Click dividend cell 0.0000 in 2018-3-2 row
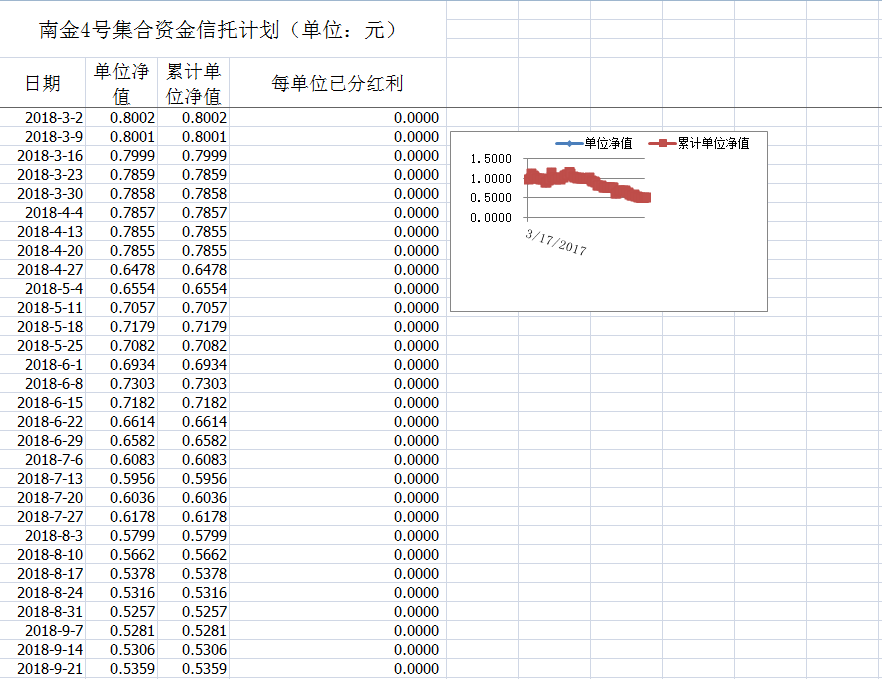This screenshot has width=882, height=679. point(338,118)
